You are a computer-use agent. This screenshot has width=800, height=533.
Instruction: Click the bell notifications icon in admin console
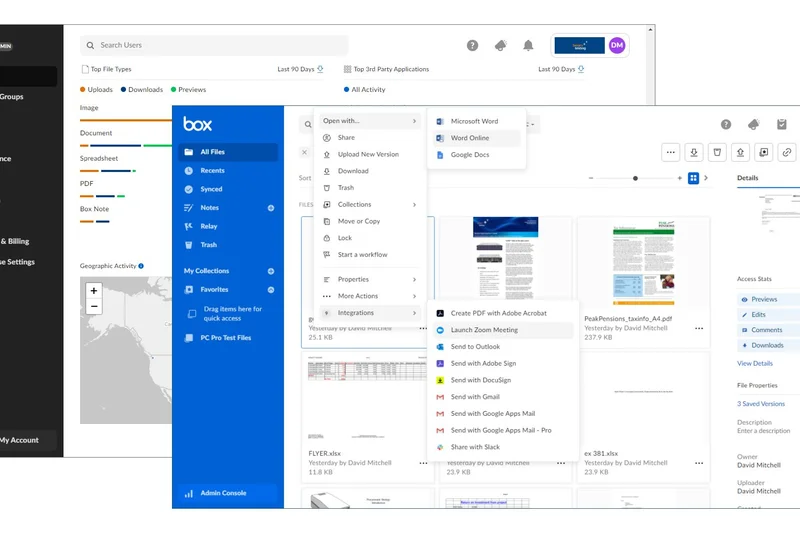(x=528, y=46)
